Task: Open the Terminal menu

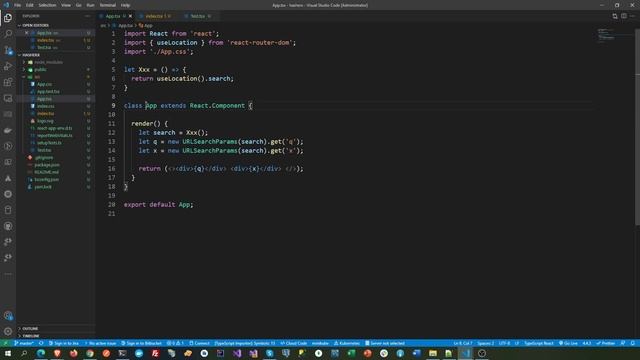Action: click(108, 5)
